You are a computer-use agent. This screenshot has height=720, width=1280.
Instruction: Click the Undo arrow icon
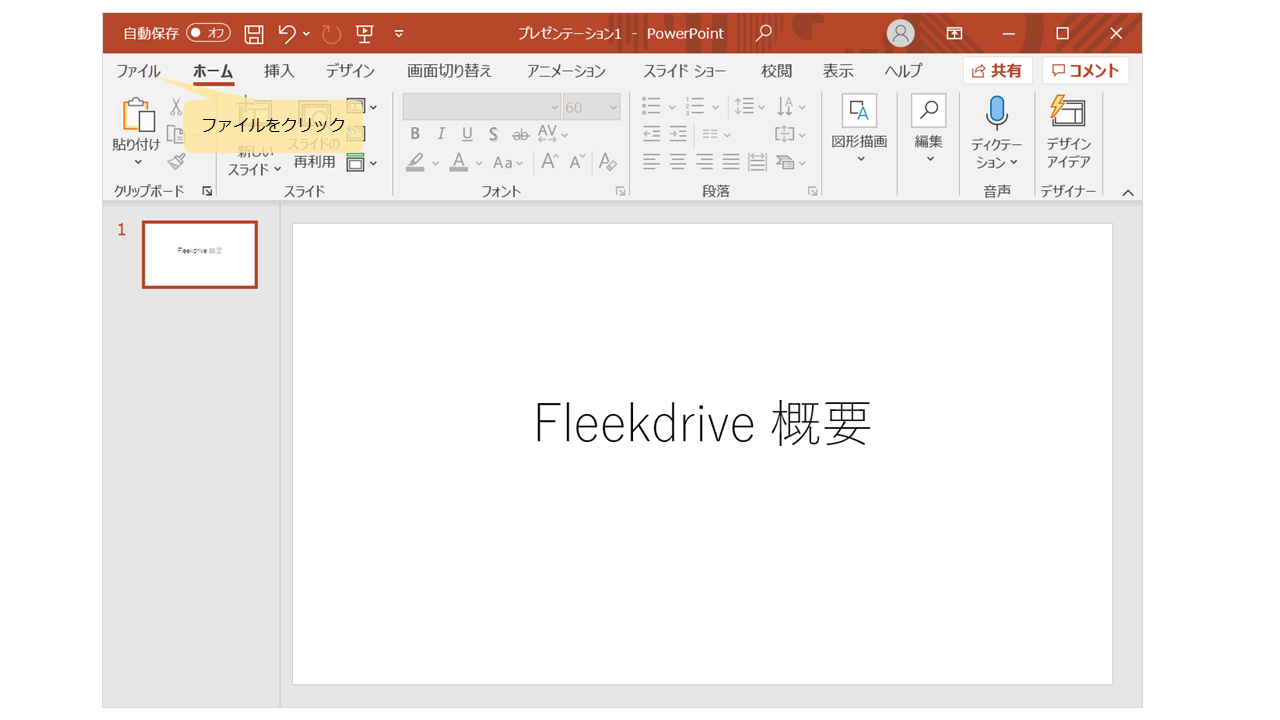pyautogui.click(x=287, y=34)
